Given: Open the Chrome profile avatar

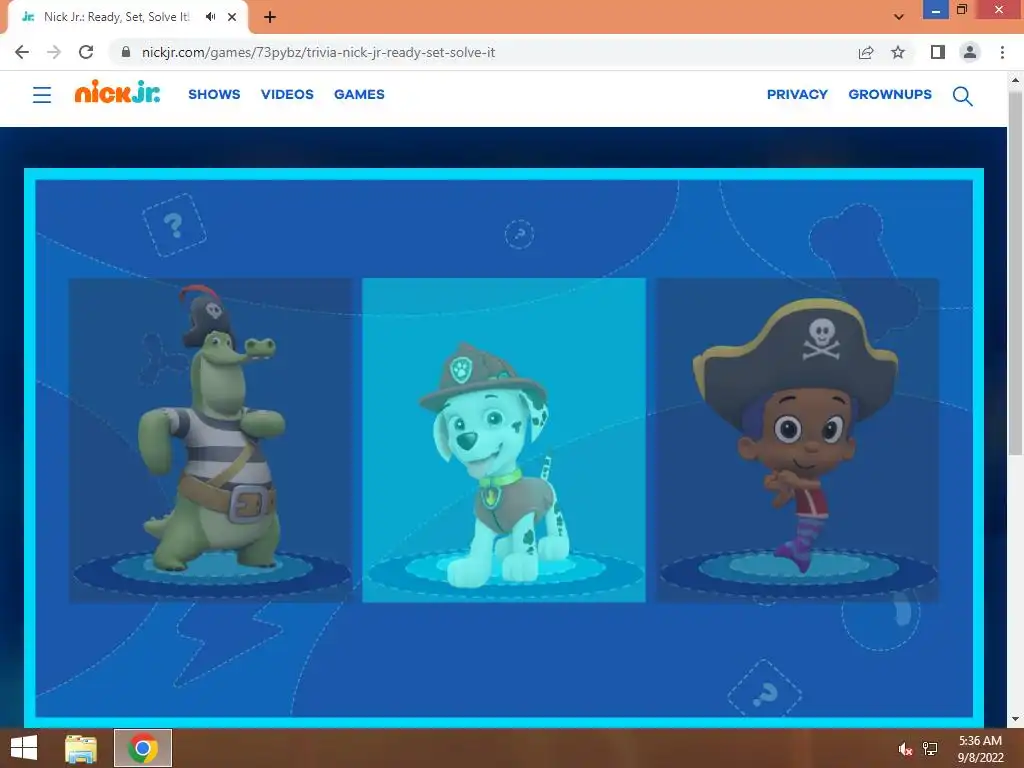Looking at the screenshot, I should (x=970, y=52).
